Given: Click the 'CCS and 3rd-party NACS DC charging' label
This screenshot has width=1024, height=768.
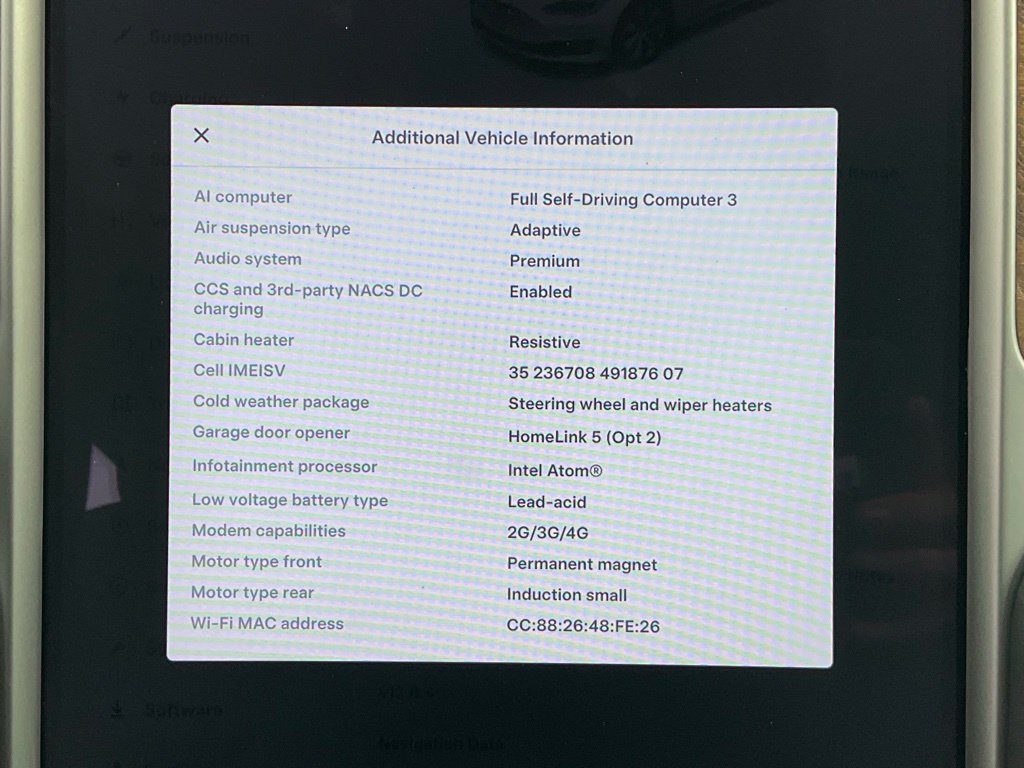Looking at the screenshot, I should [x=308, y=299].
